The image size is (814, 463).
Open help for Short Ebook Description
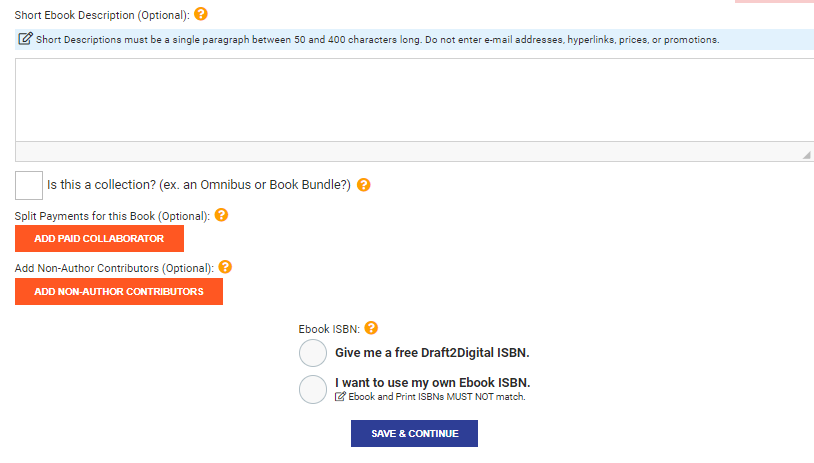201,15
